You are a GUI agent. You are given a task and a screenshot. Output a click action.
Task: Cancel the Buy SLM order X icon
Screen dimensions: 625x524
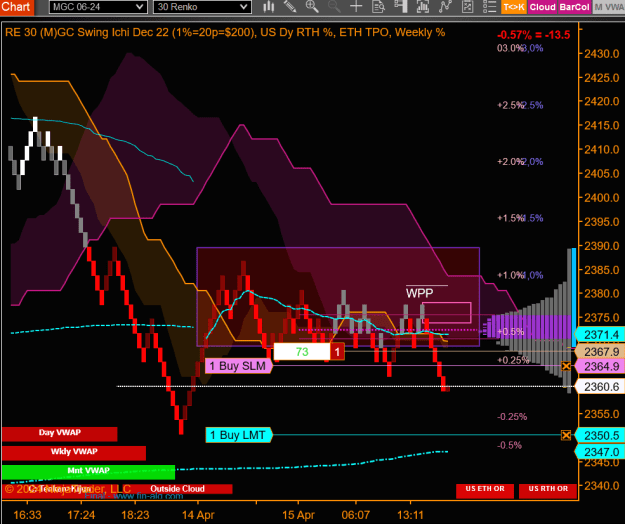566,366
